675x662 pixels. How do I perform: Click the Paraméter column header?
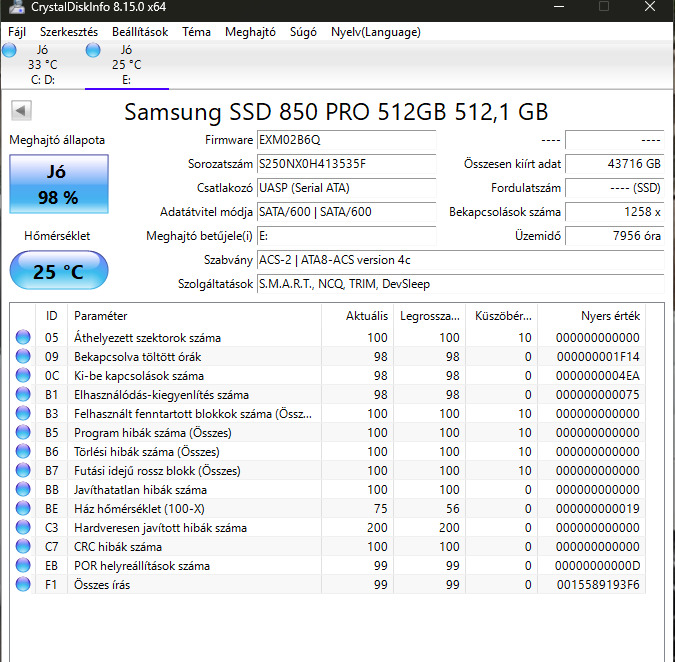194,316
